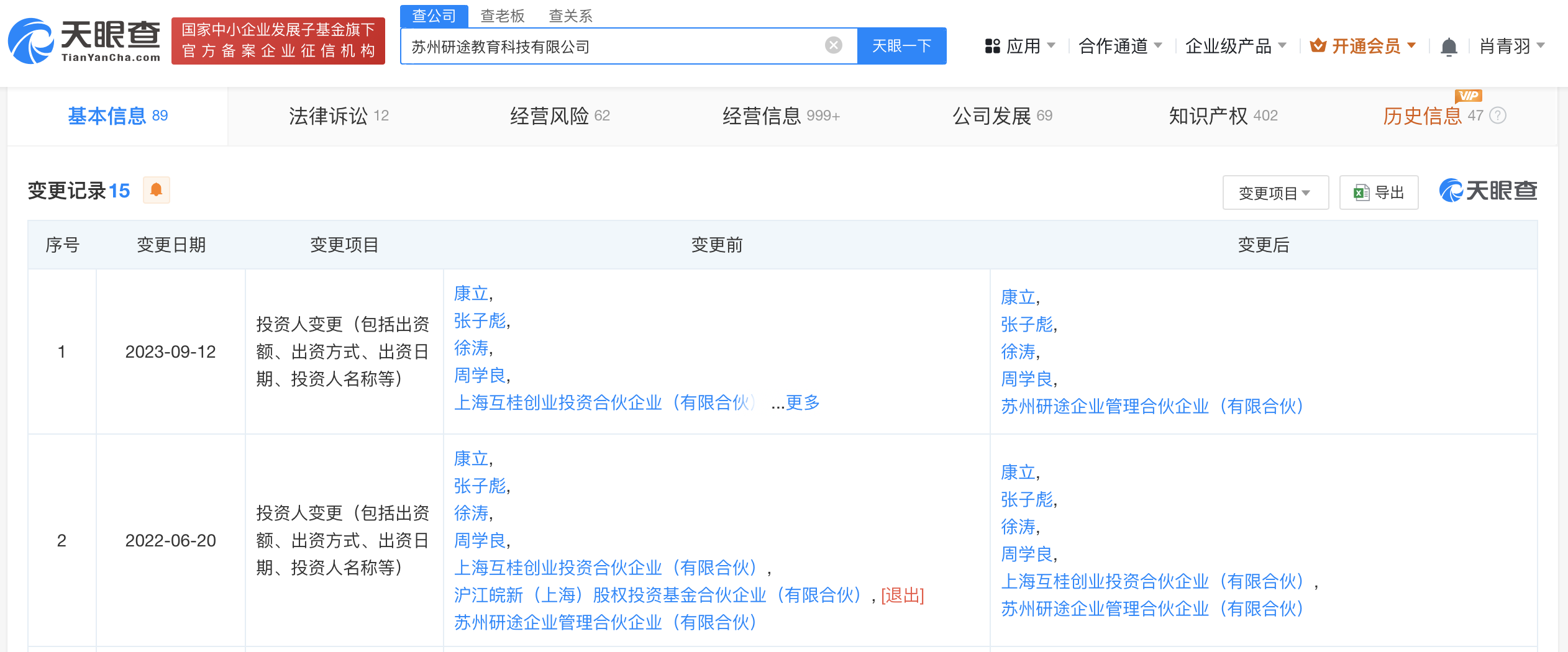
Task: Open 张子彪 in 变更前 of row 1
Action: pyautogui.click(x=480, y=320)
